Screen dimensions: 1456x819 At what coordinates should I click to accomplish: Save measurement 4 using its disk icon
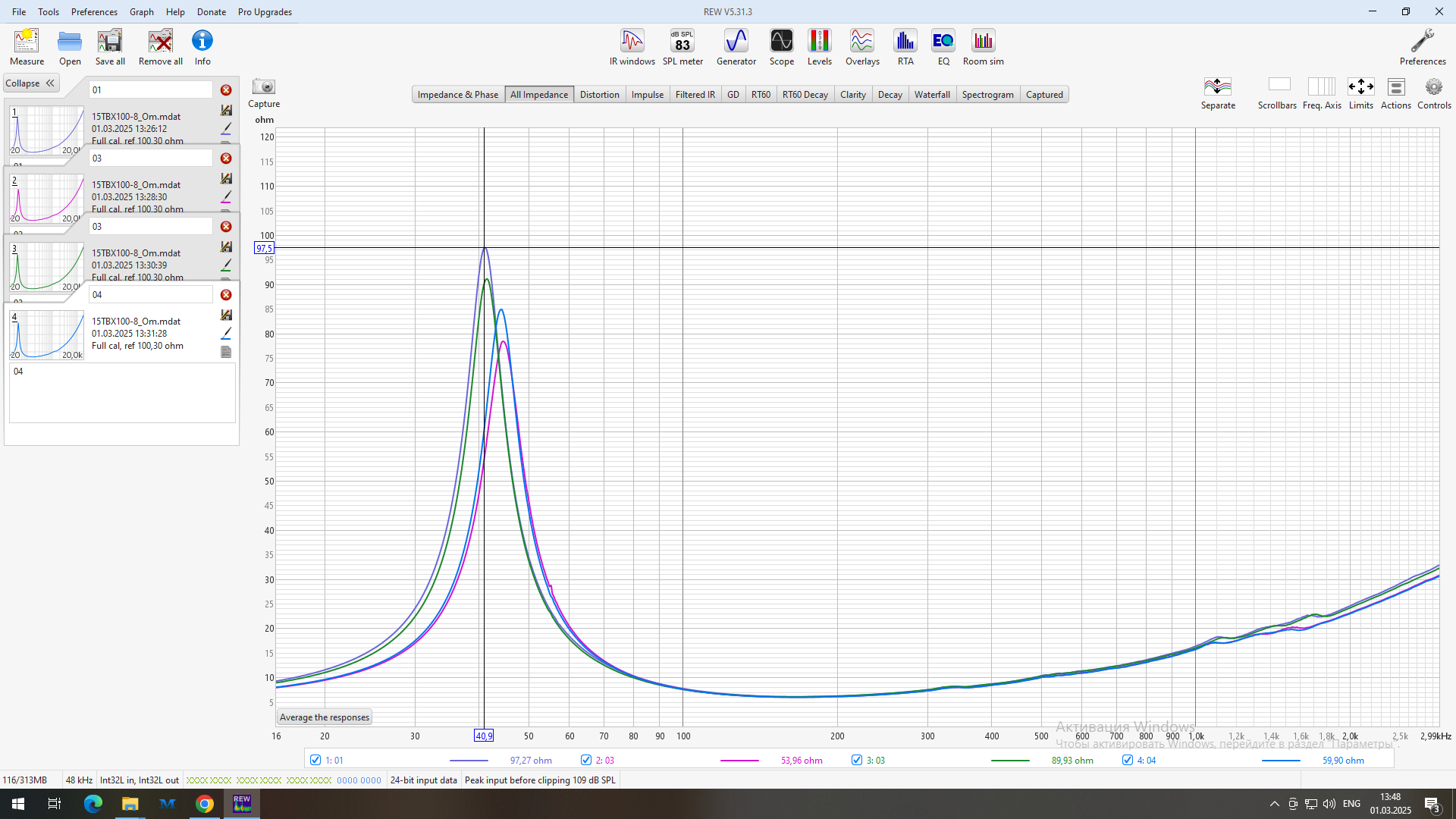pos(226,315)
